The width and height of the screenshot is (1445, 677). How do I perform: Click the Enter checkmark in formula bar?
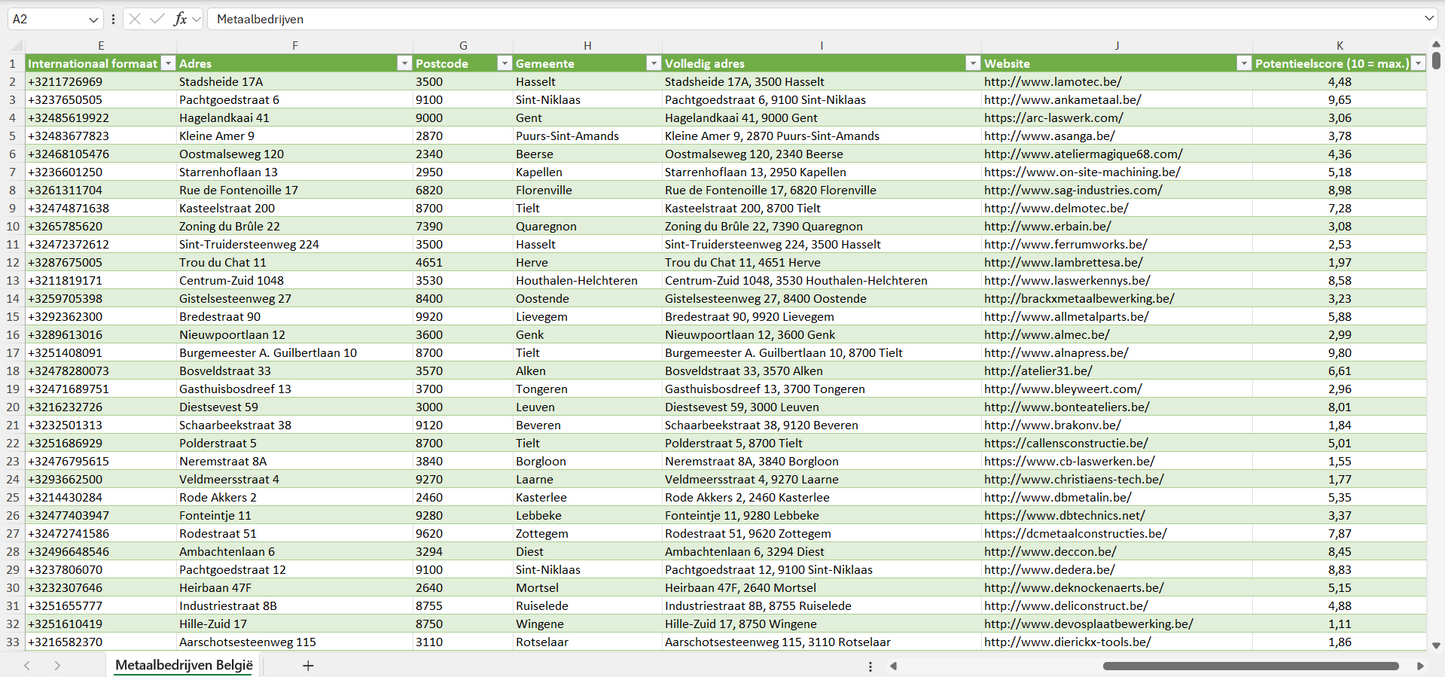pos(157,19)
